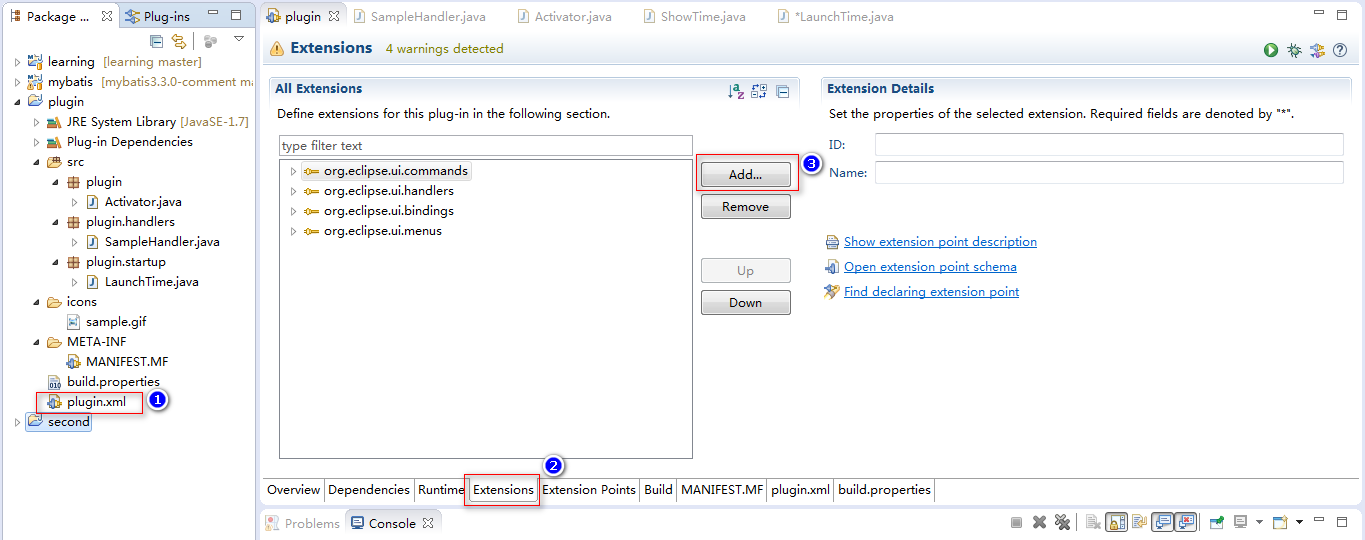Open help via question mark icon

tap(1339, 50)
